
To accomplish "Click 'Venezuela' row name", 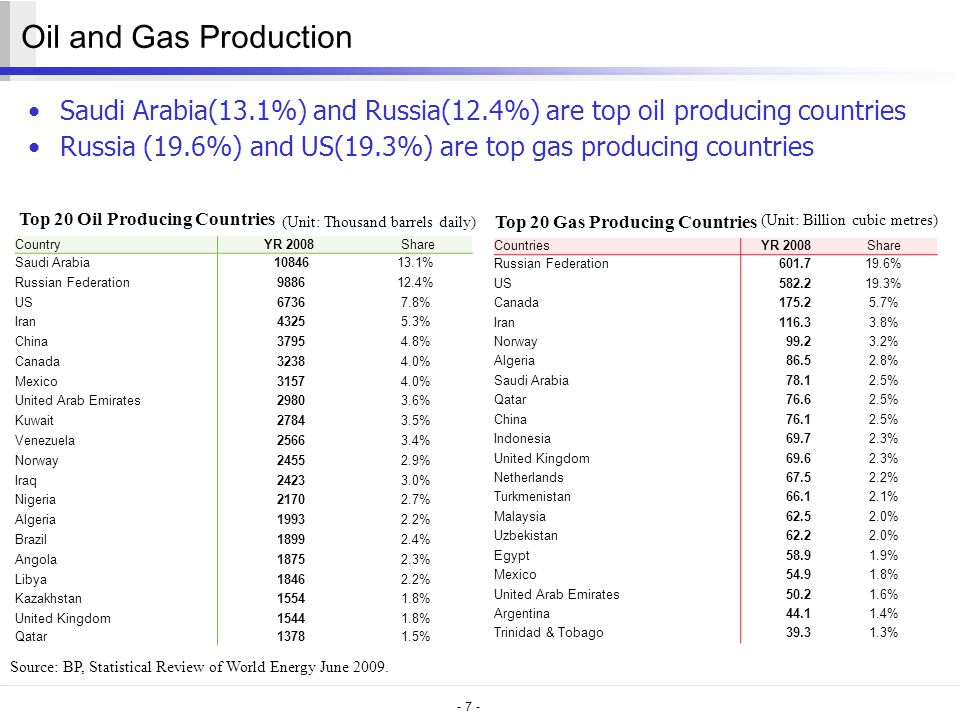I will [x=45, y=441].
